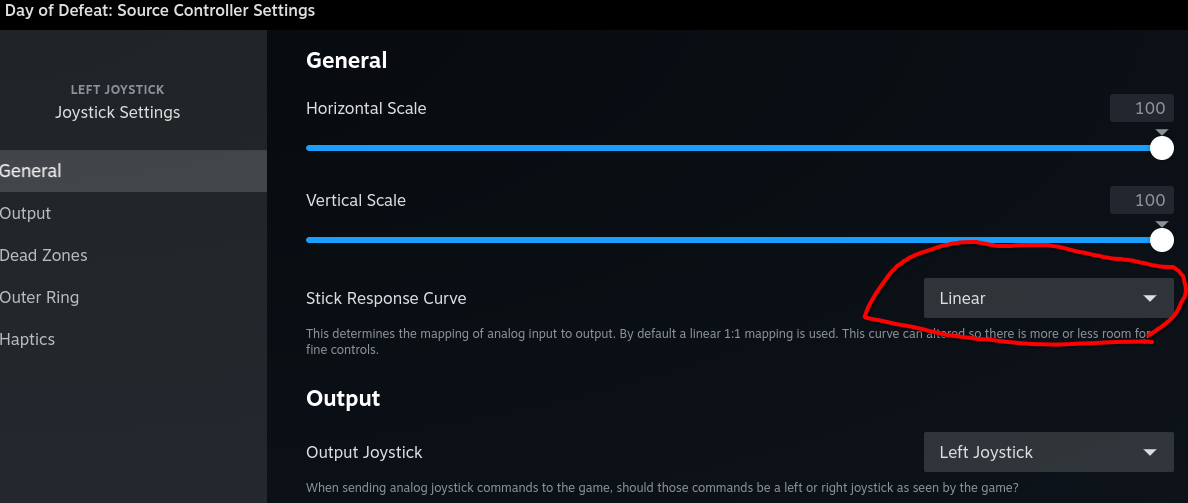
Task: Open the Dead Zones settings tab
Action: tap(44, 255)
